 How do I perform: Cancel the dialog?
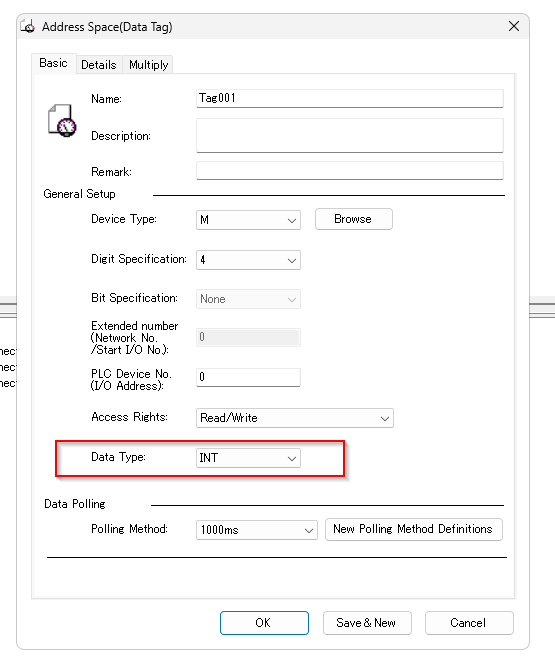(469, 623)
